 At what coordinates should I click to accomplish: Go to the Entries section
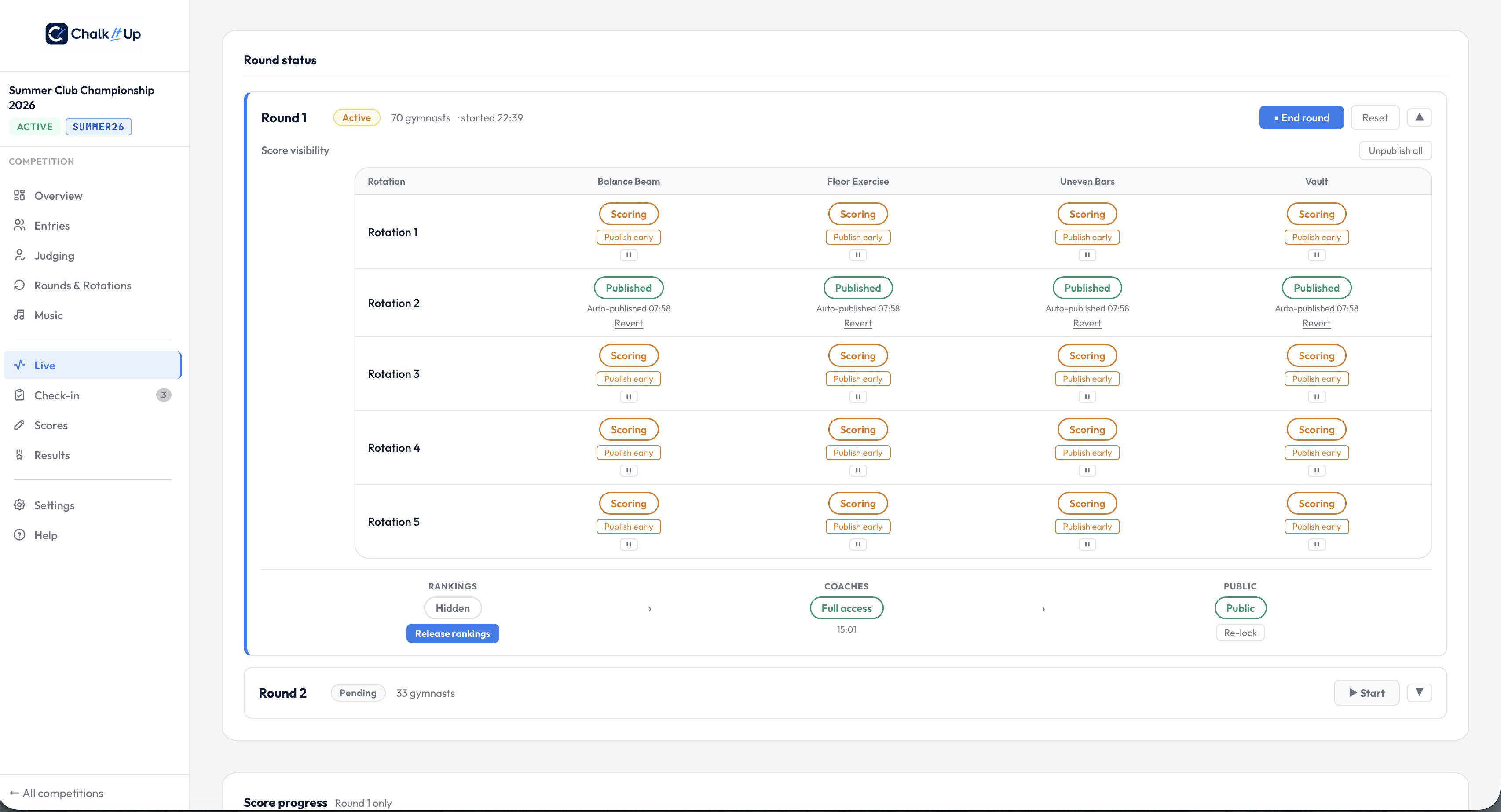coord(93,225)
